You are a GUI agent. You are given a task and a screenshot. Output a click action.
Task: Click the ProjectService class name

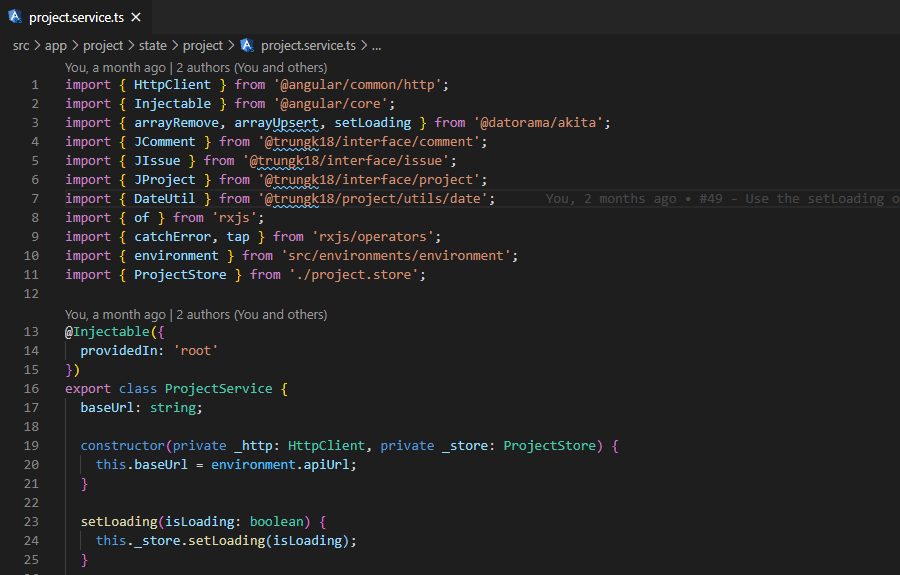219,388
